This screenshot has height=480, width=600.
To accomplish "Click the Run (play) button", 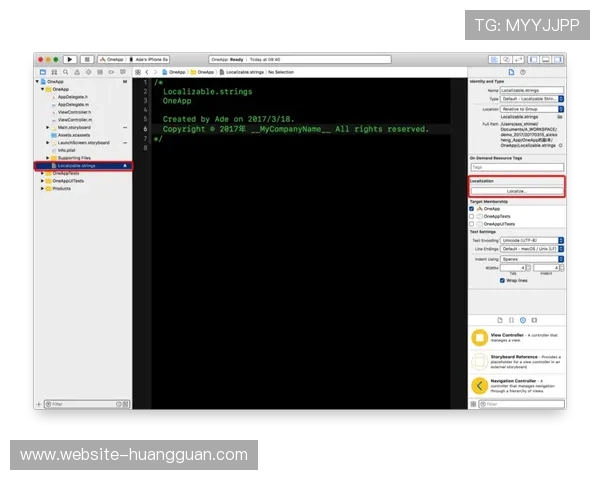I will pos(70,60).
